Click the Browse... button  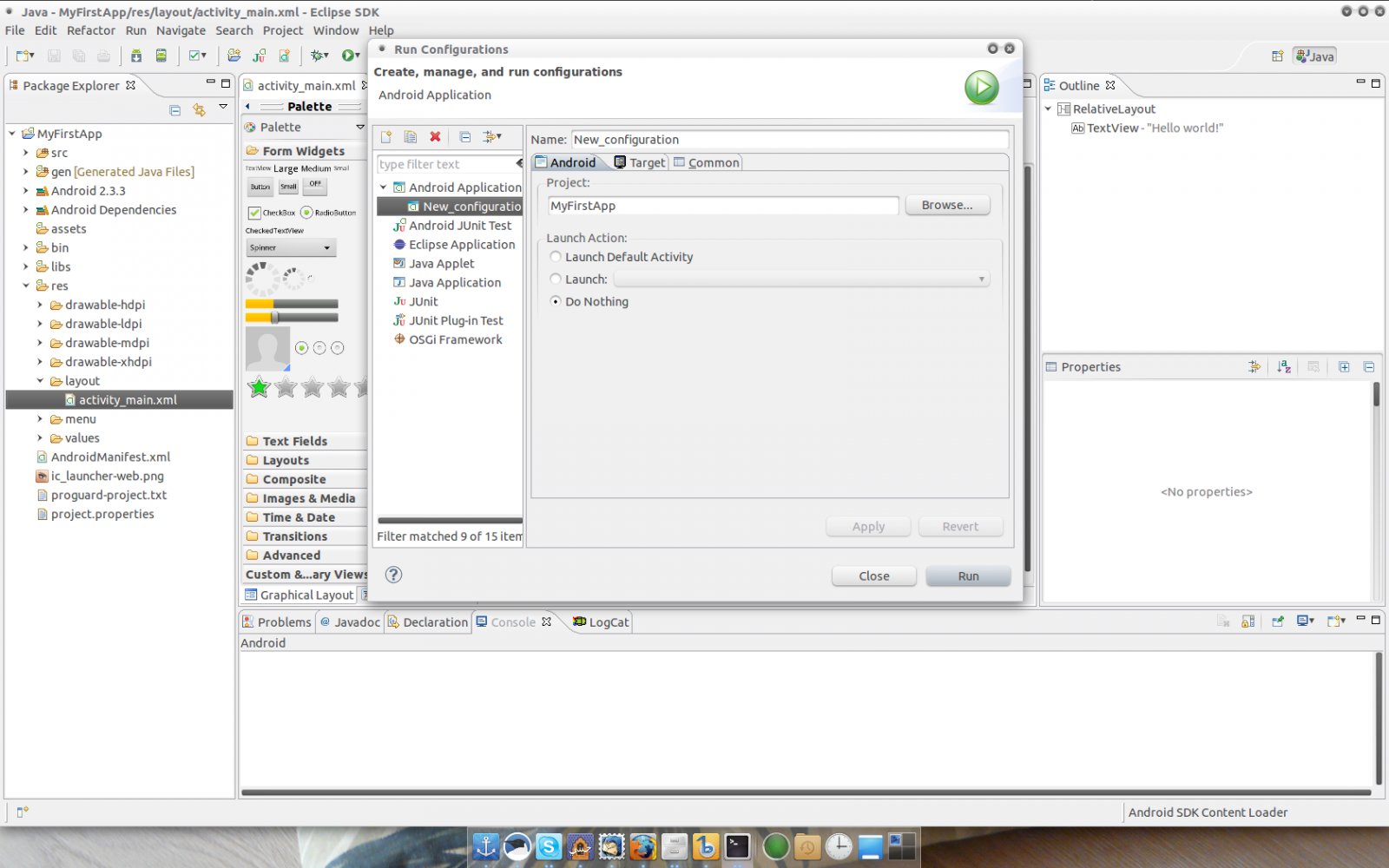[x=947, y=206]
